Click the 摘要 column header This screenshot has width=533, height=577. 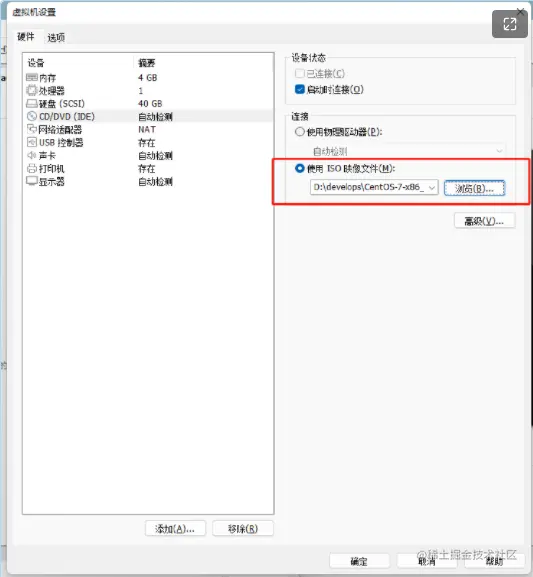pyautogui.click(x=147, y=63)
